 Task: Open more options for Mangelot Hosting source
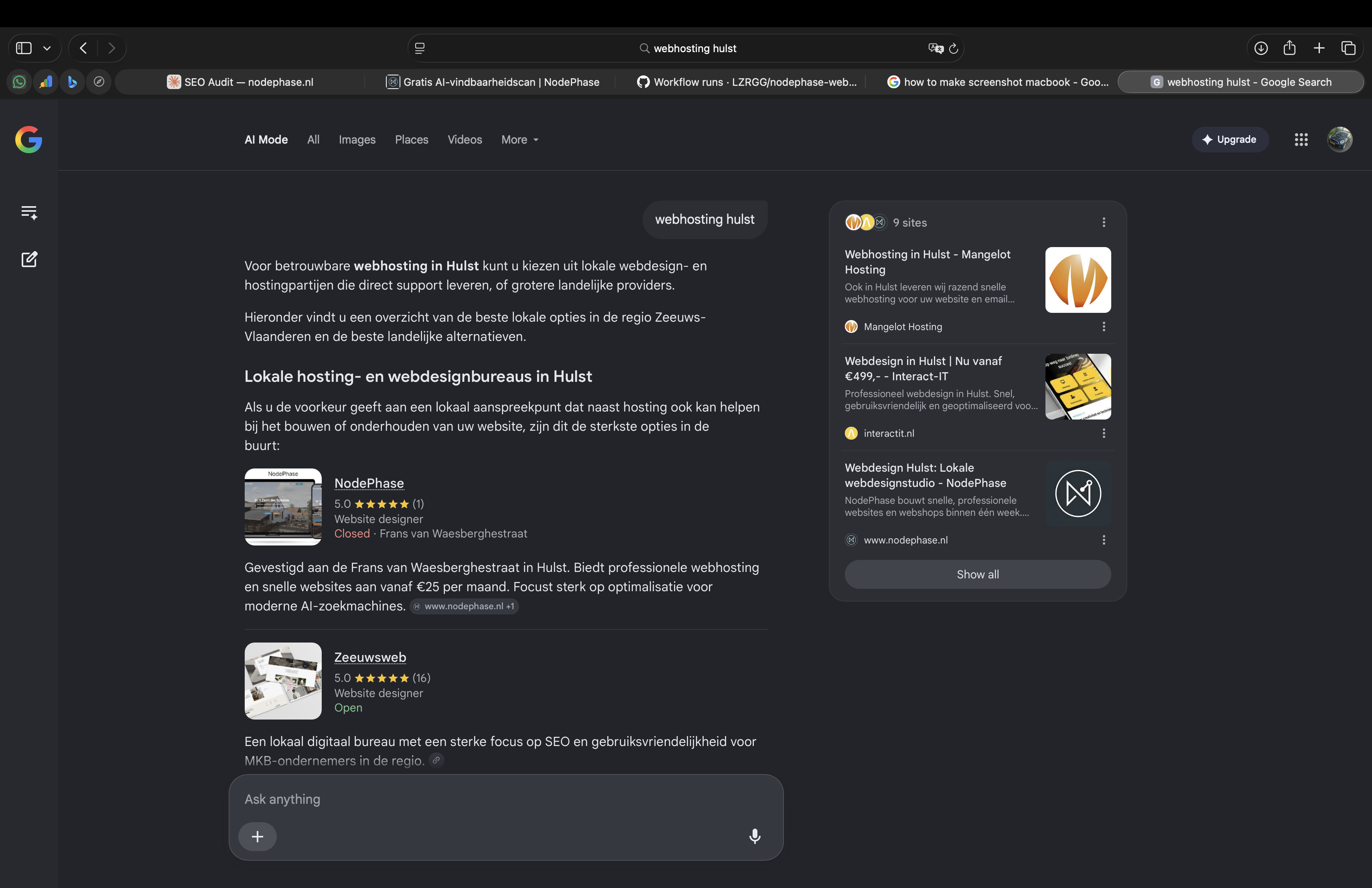click(1103, 327)
